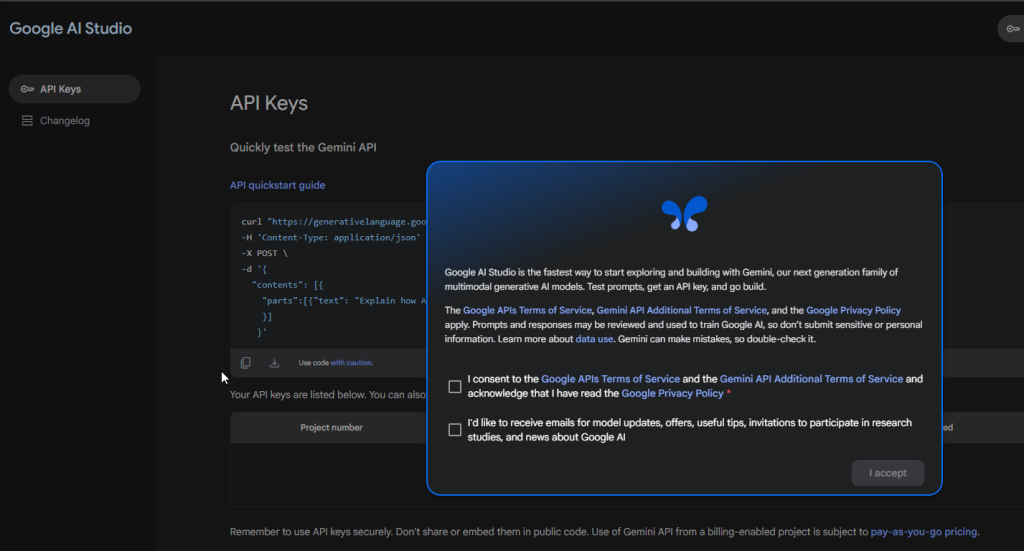The height and width of the screenshot is (551, 1024).
Task: Click the Gemini butterfly logo in dialog
Action: 684,213
